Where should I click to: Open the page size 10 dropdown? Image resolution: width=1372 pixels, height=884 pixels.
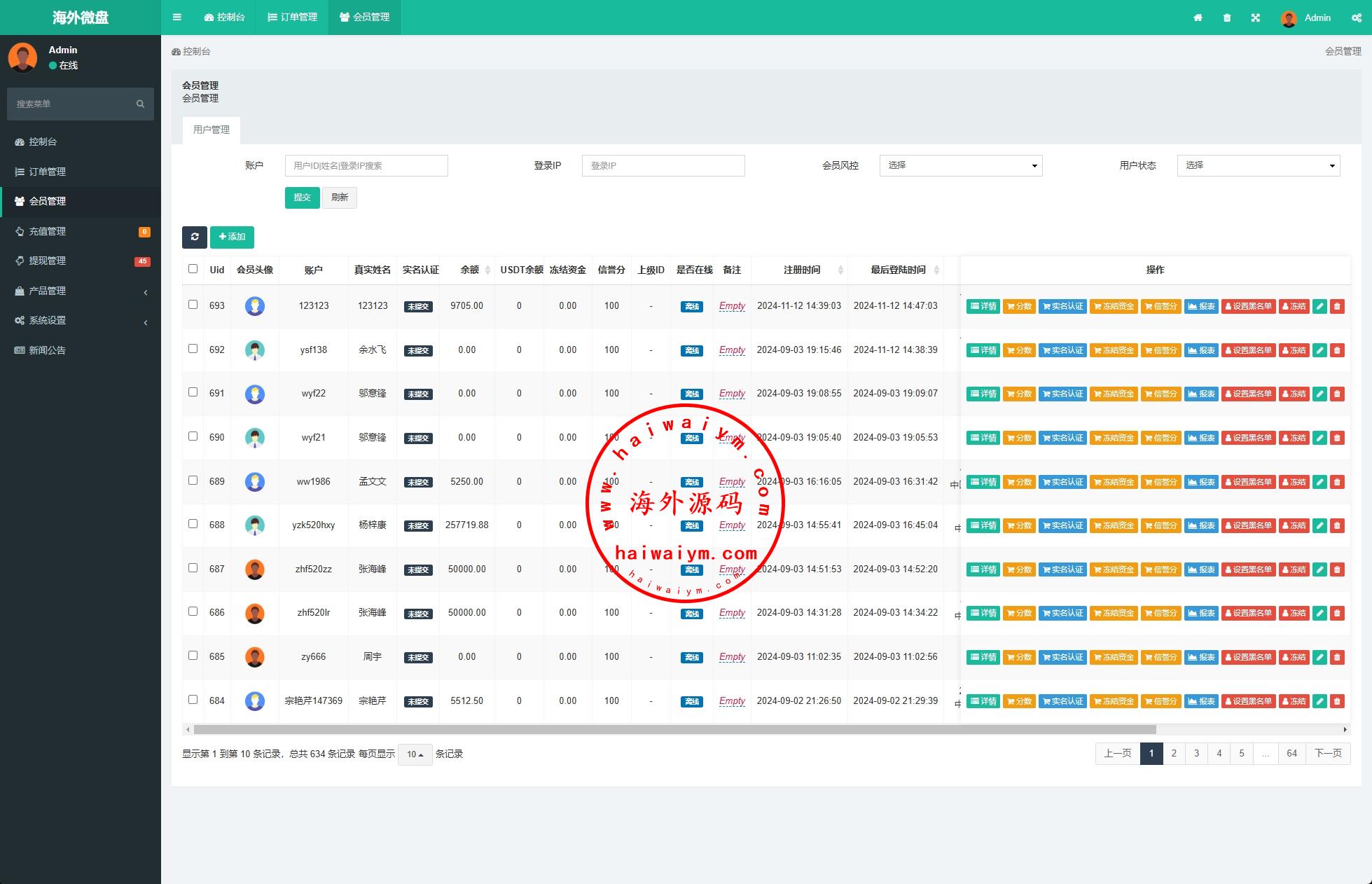pyautogui.click(x=415, y=754)
